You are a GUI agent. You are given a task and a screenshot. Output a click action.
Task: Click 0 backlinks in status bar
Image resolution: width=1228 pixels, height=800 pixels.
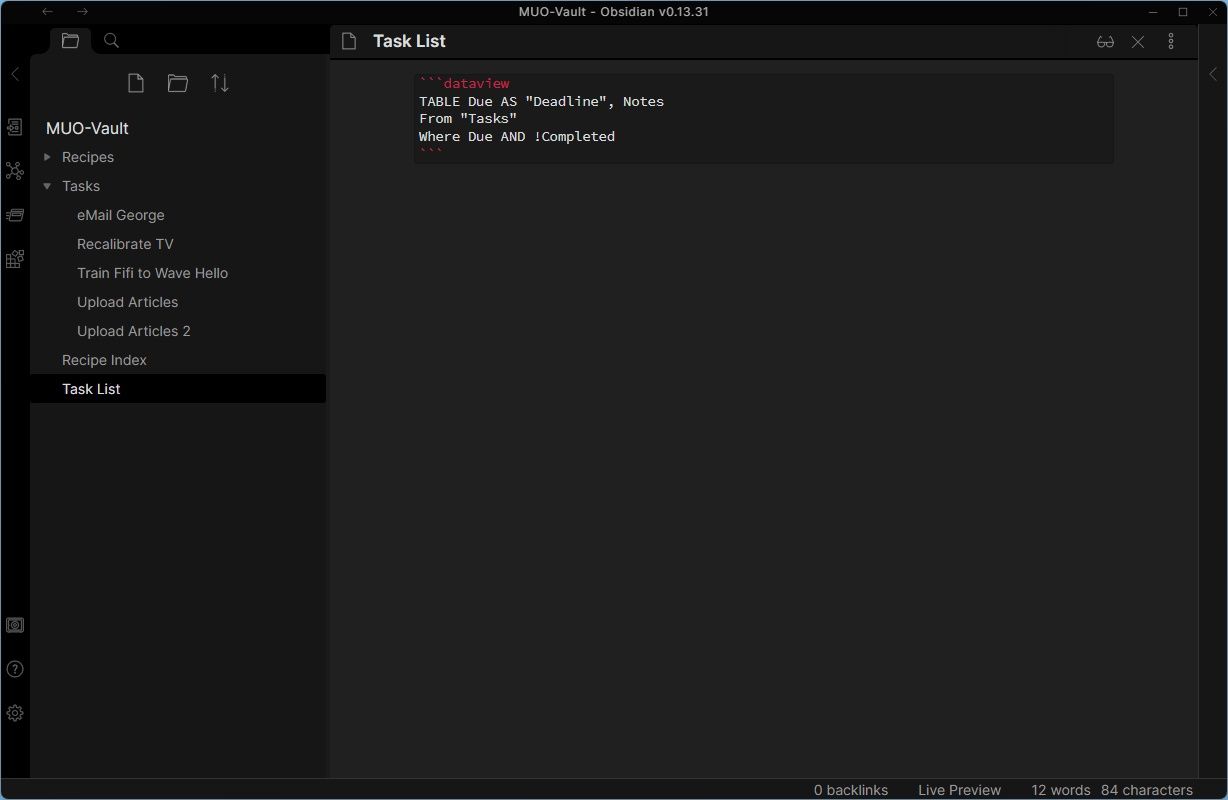[851, 790]
